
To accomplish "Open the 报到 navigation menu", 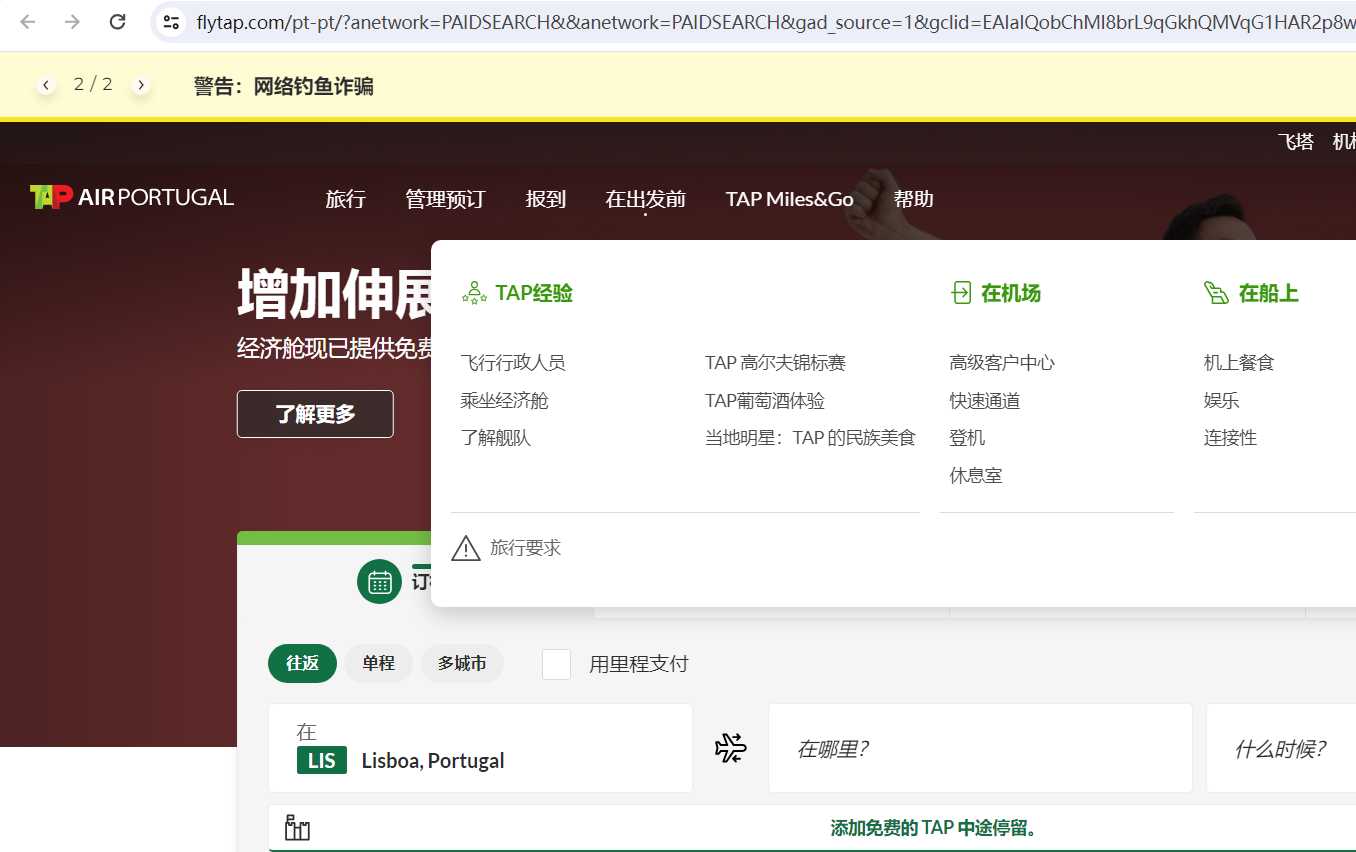I will tap(546, 199).
